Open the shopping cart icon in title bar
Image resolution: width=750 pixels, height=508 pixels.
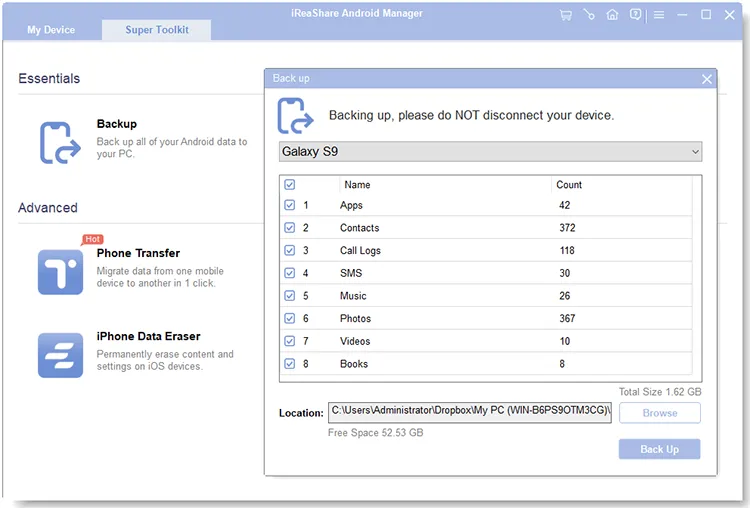[x=565, y=15]
